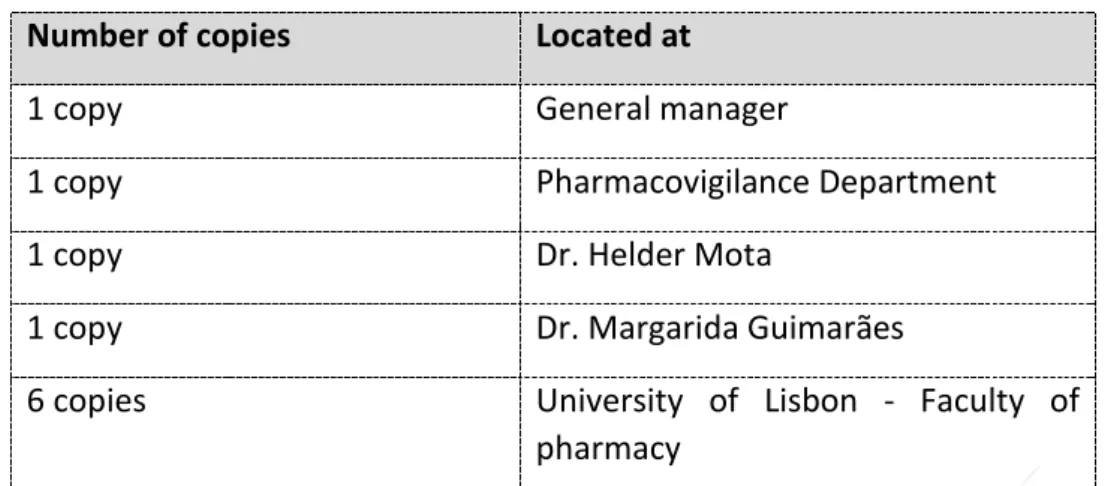Click '1 copy' beside General manager

tap(74, 111)
